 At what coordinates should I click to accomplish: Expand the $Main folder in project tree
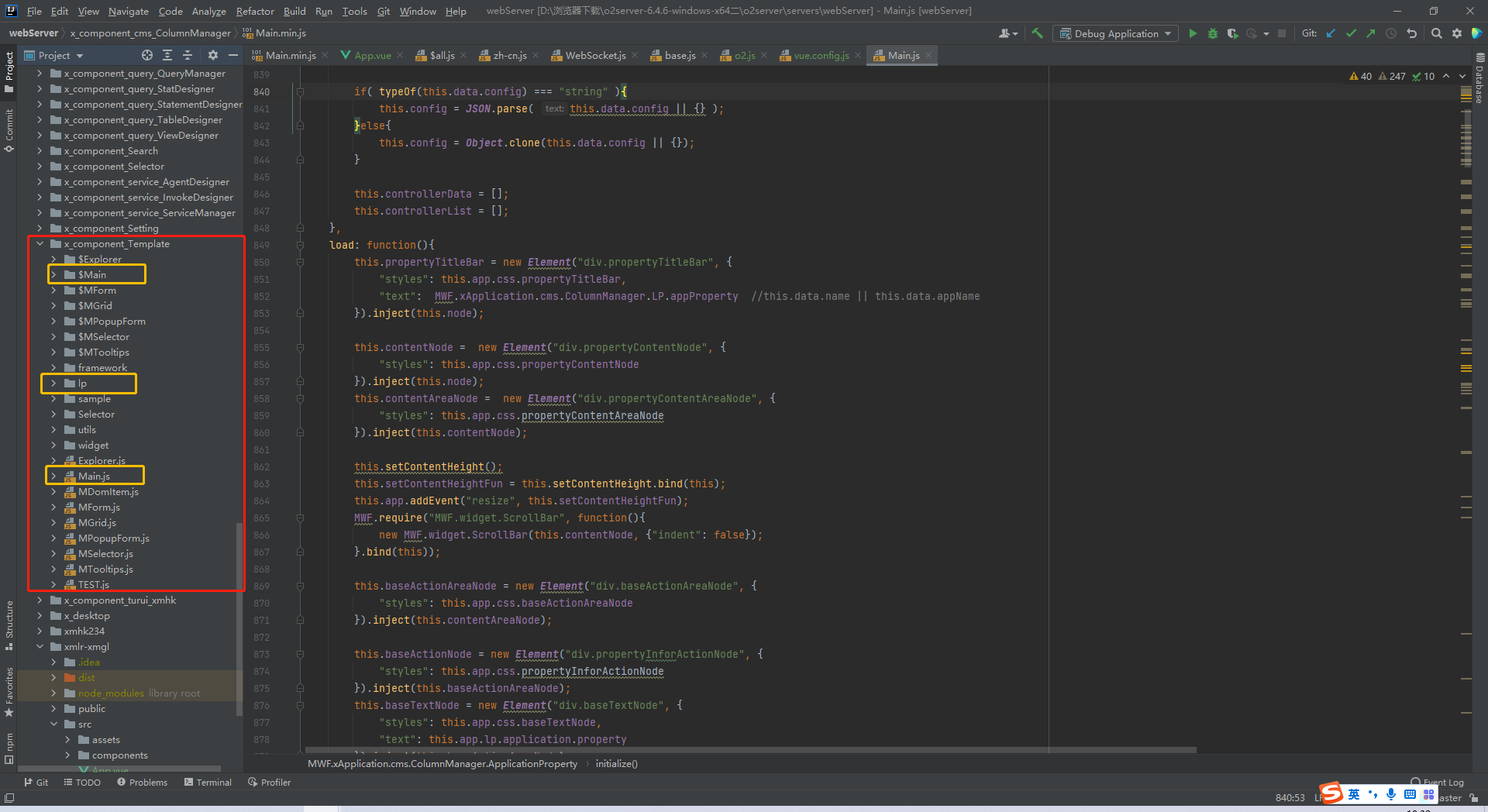tap(53, 275)
